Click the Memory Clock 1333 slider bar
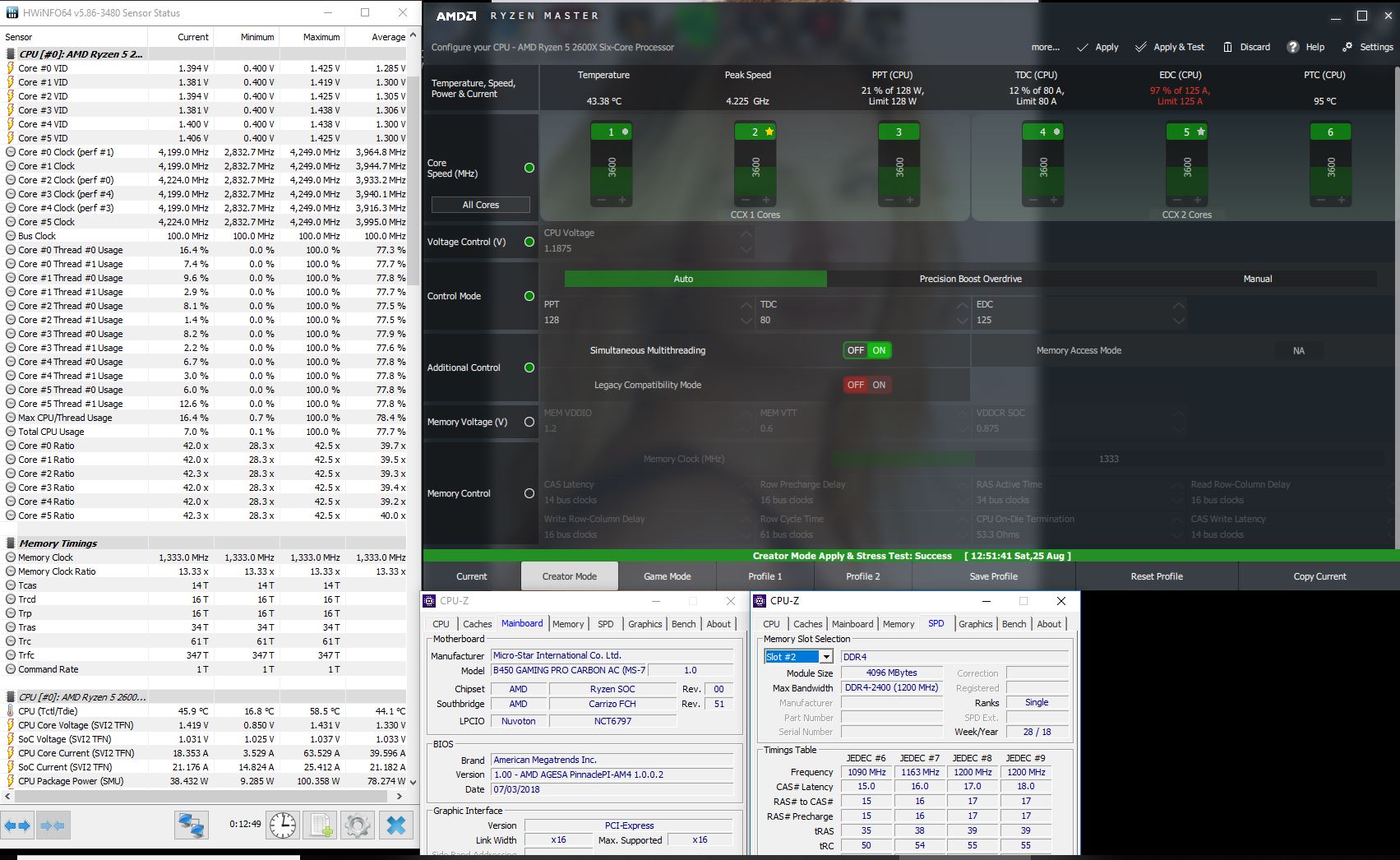 click(1107, 459)
